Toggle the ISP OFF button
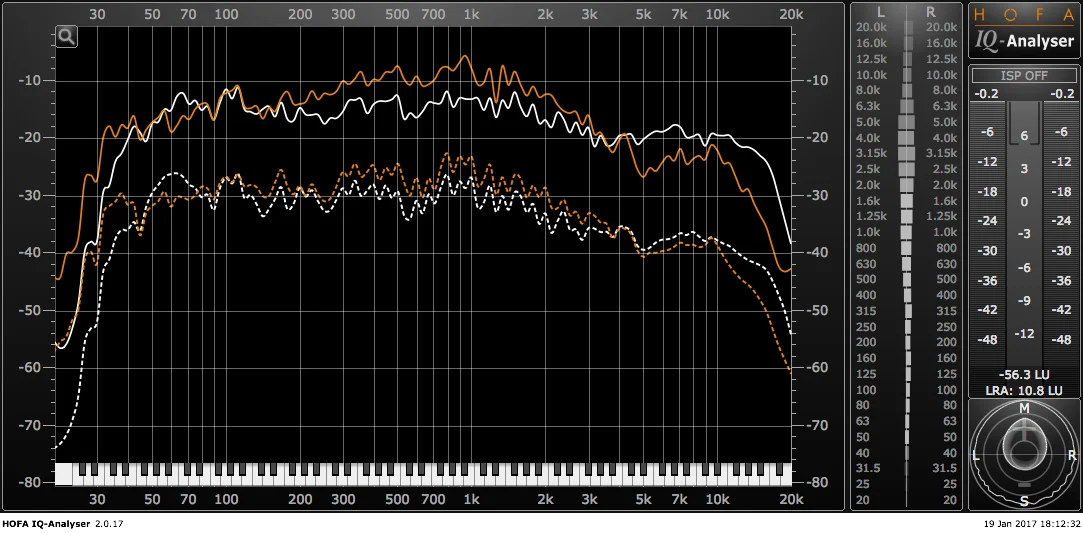1083x533 pixels. click(1024, 76)
